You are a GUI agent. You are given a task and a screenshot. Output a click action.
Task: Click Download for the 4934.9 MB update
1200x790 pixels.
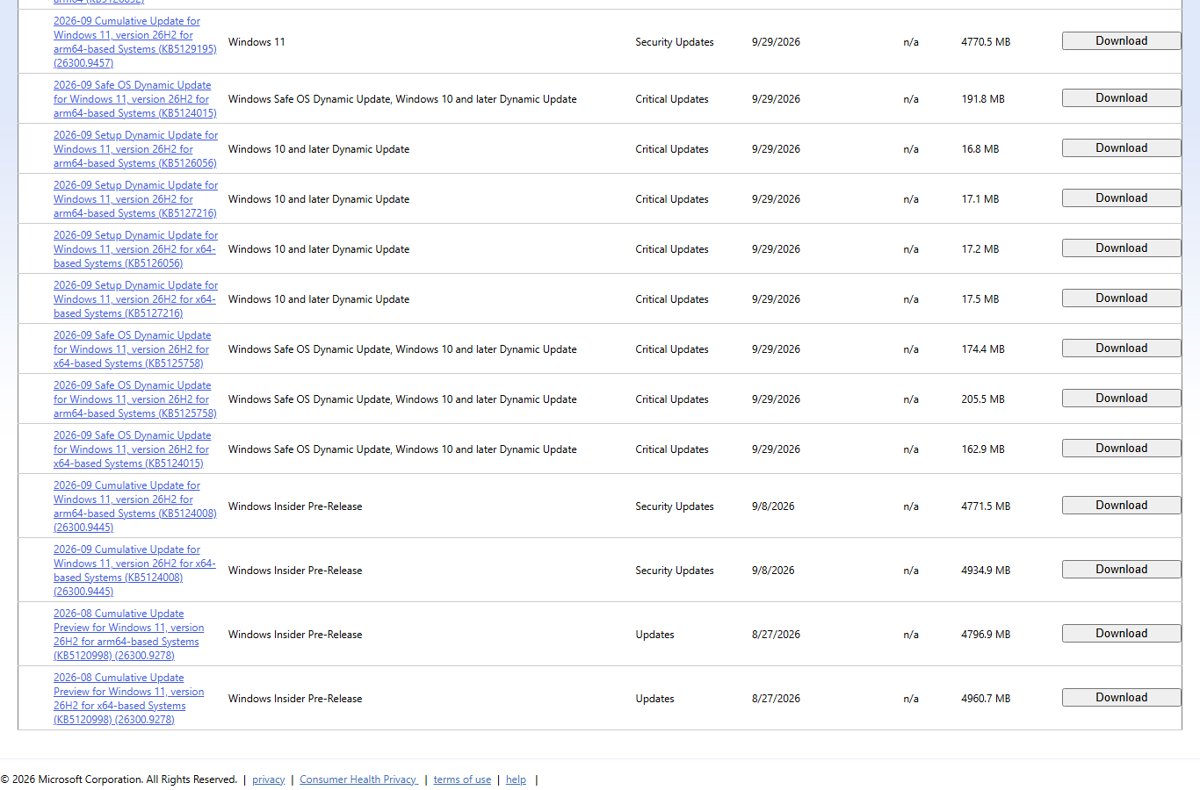coord(1121,569)
